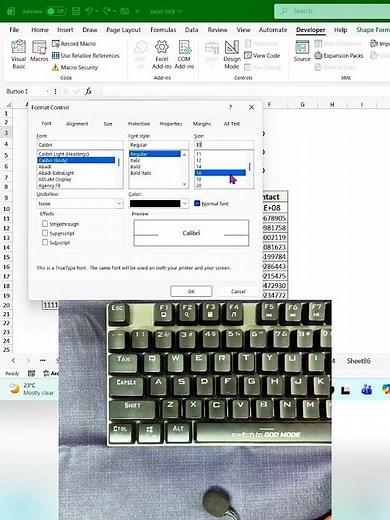This screenshot has width=390, height=520.
Task: Open the Sheet86 tab
Action: click(x=358, y=360)
